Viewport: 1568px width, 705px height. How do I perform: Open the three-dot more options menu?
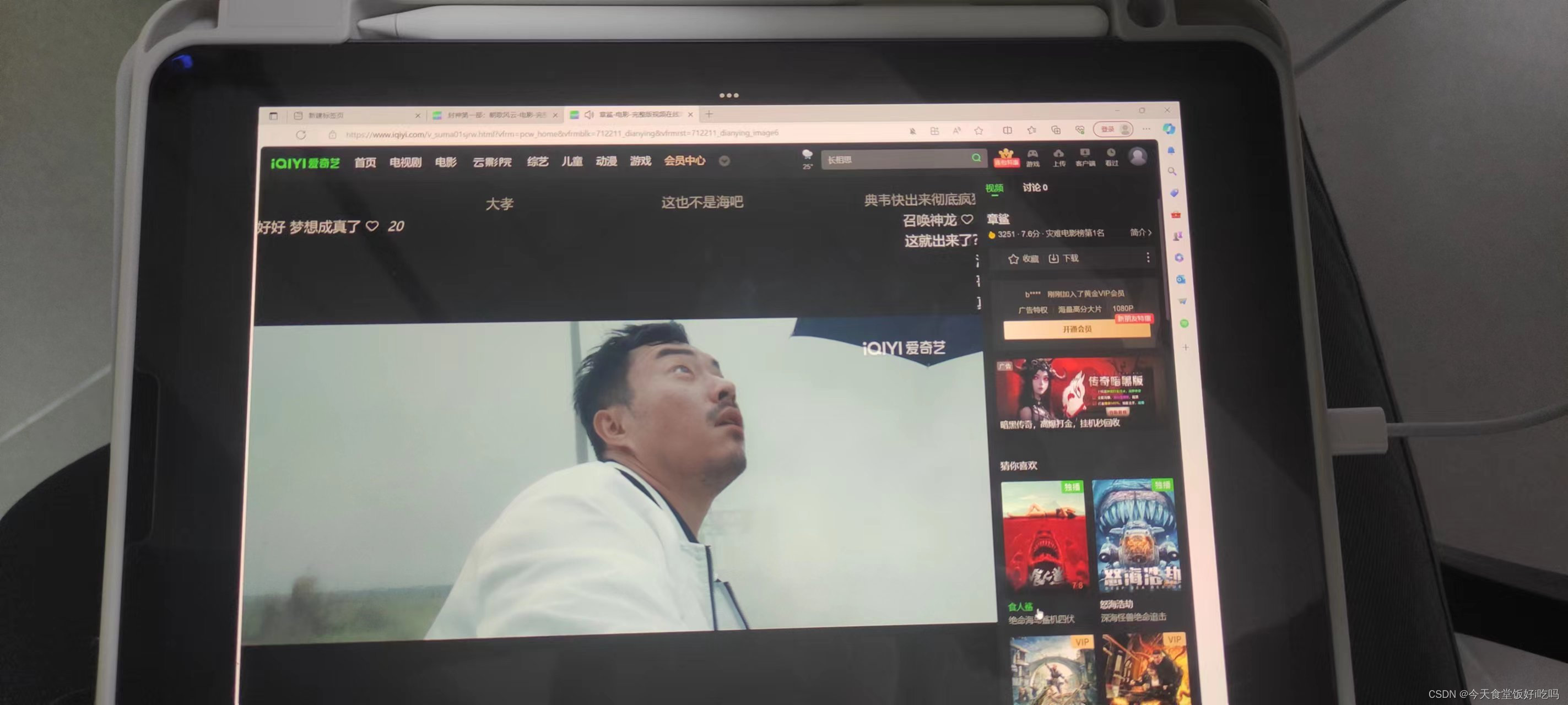coord(1148,258)
